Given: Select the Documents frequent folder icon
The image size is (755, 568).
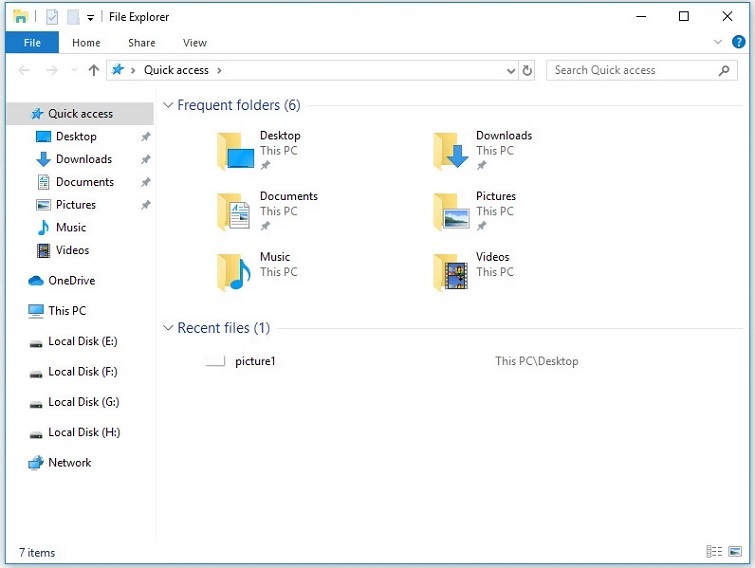Looking at the screenshot, I should pyautogui.click(x=234, y=212).
